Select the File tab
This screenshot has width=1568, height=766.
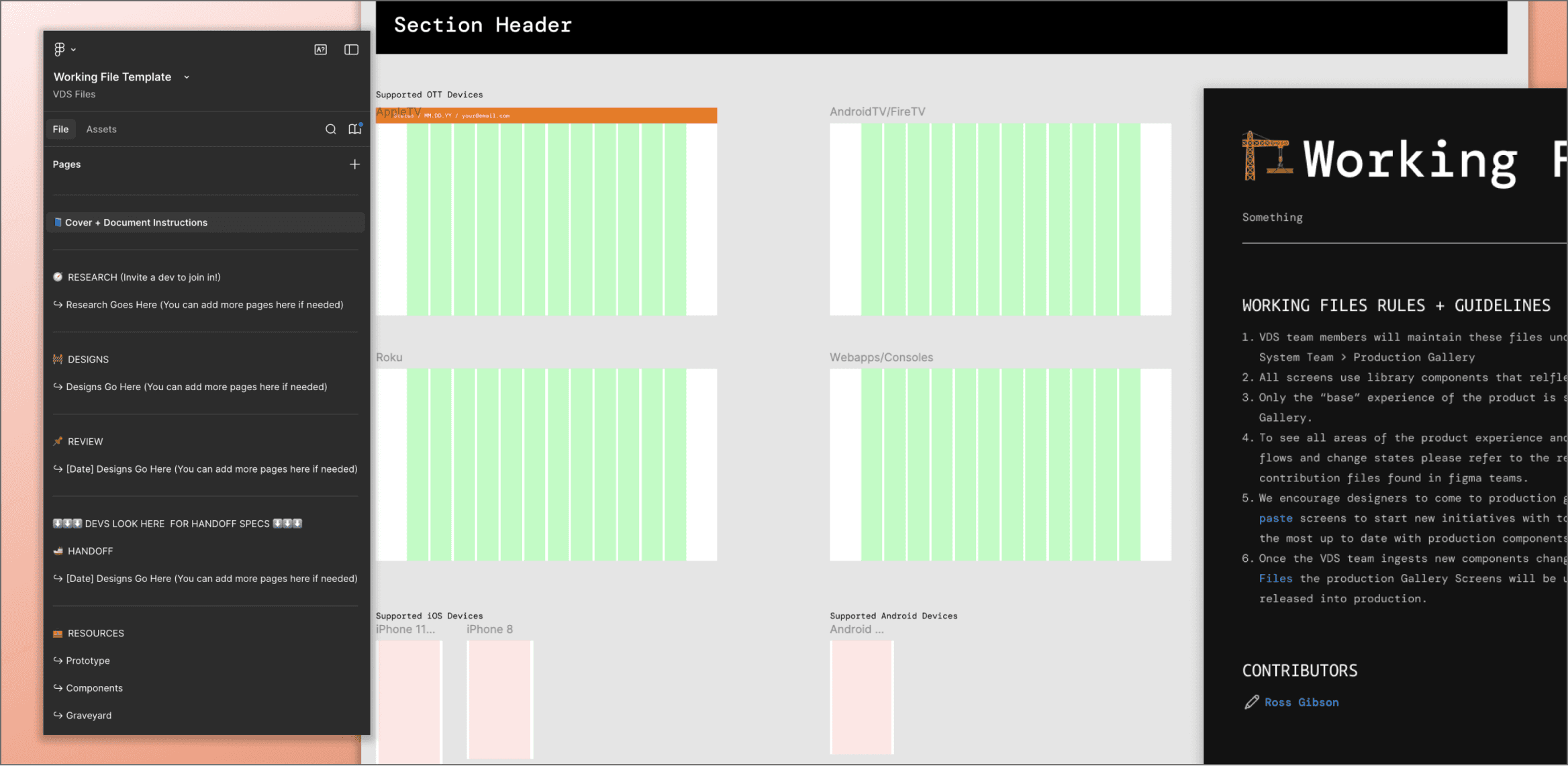60,129
